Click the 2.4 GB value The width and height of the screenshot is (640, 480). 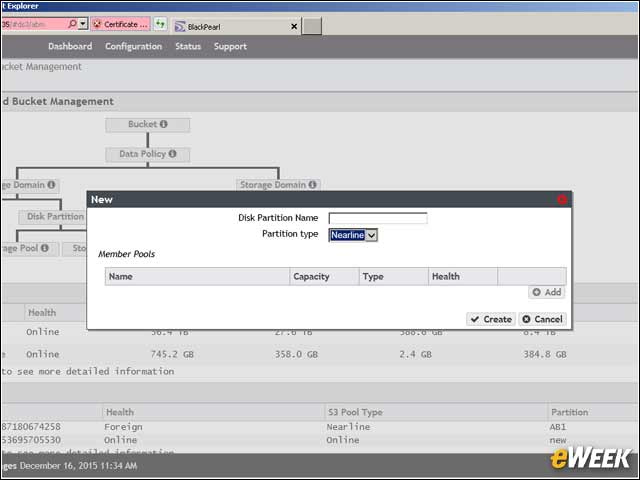tap(416, 354)
